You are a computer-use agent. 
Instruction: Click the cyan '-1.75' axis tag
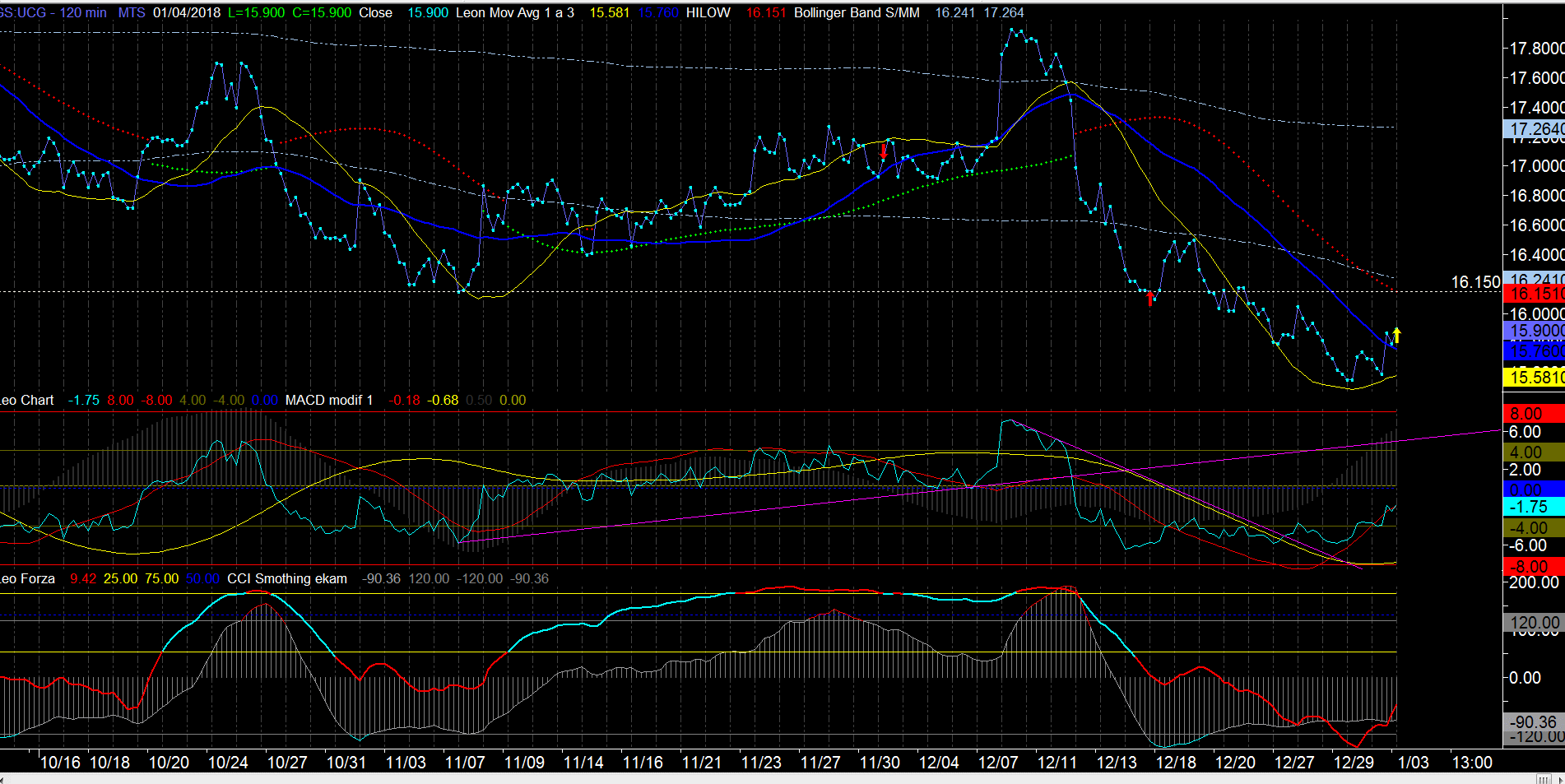(1534, 507)
